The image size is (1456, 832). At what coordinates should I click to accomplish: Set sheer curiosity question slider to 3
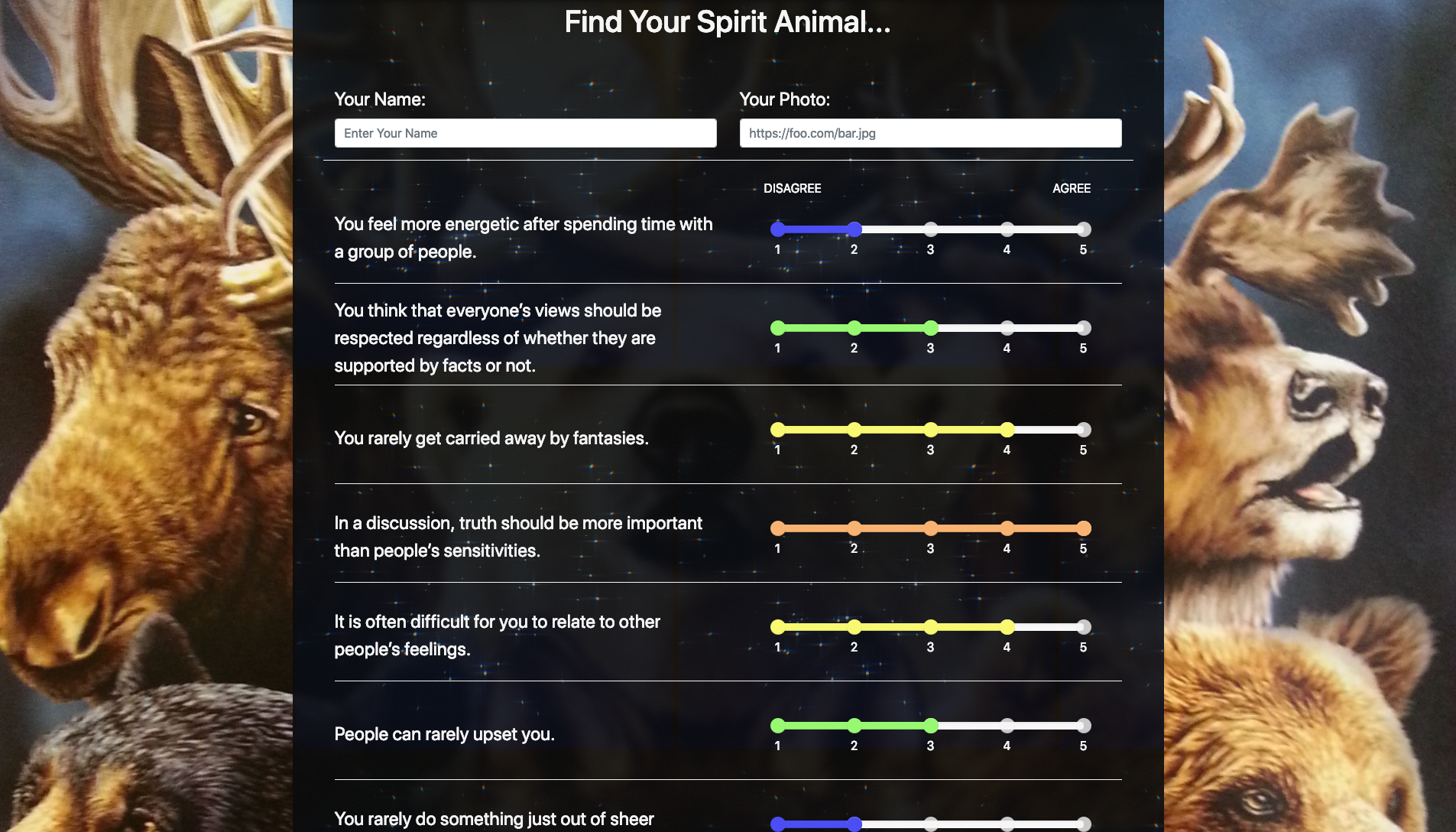pos(931,824)
